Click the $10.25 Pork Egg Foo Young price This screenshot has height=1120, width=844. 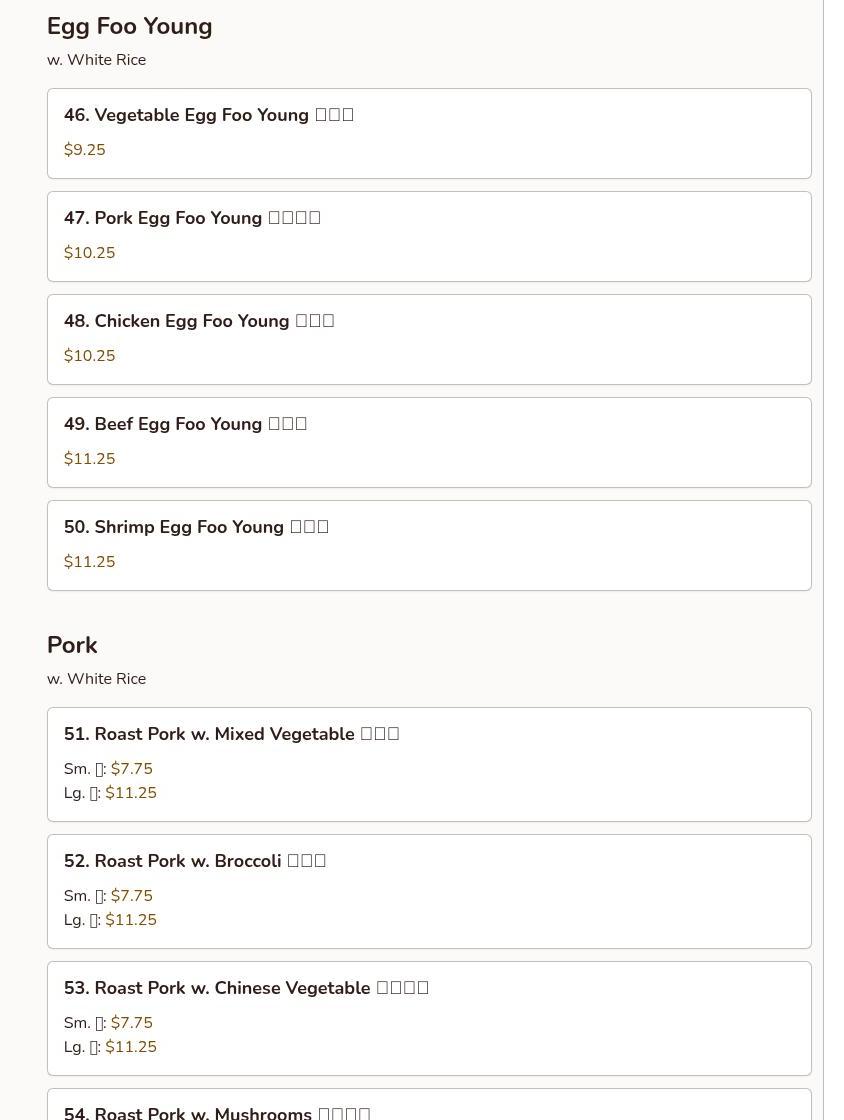pyautogui.click(x=90, y=253)
